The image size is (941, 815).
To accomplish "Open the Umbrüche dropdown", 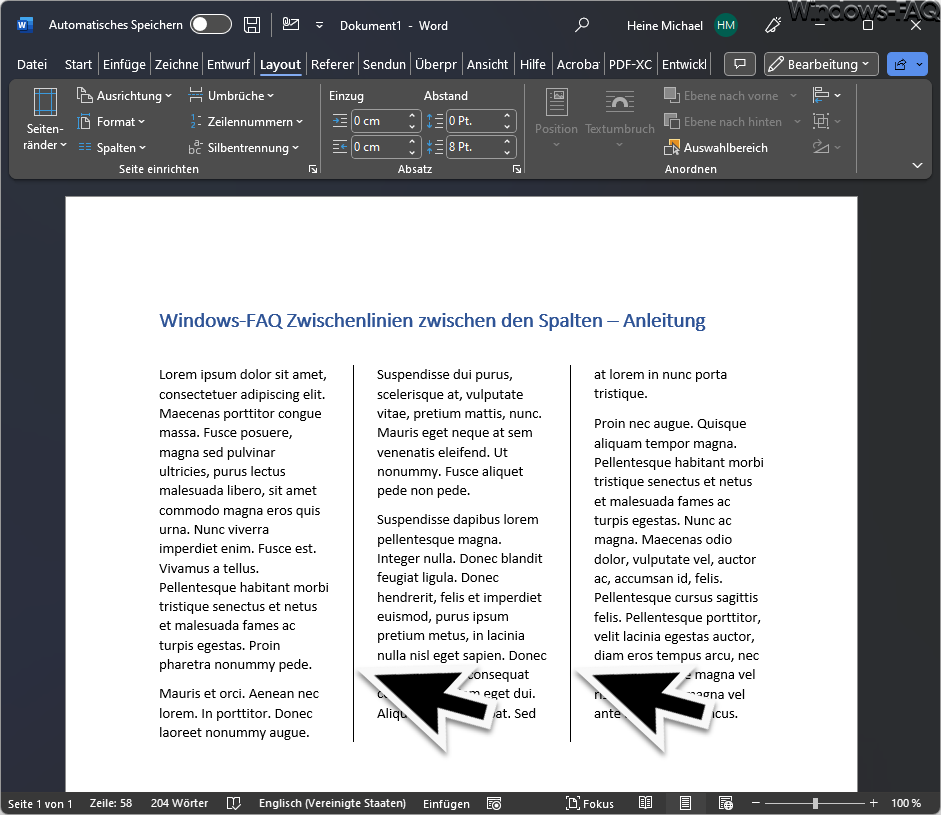I will click(230, 95).
